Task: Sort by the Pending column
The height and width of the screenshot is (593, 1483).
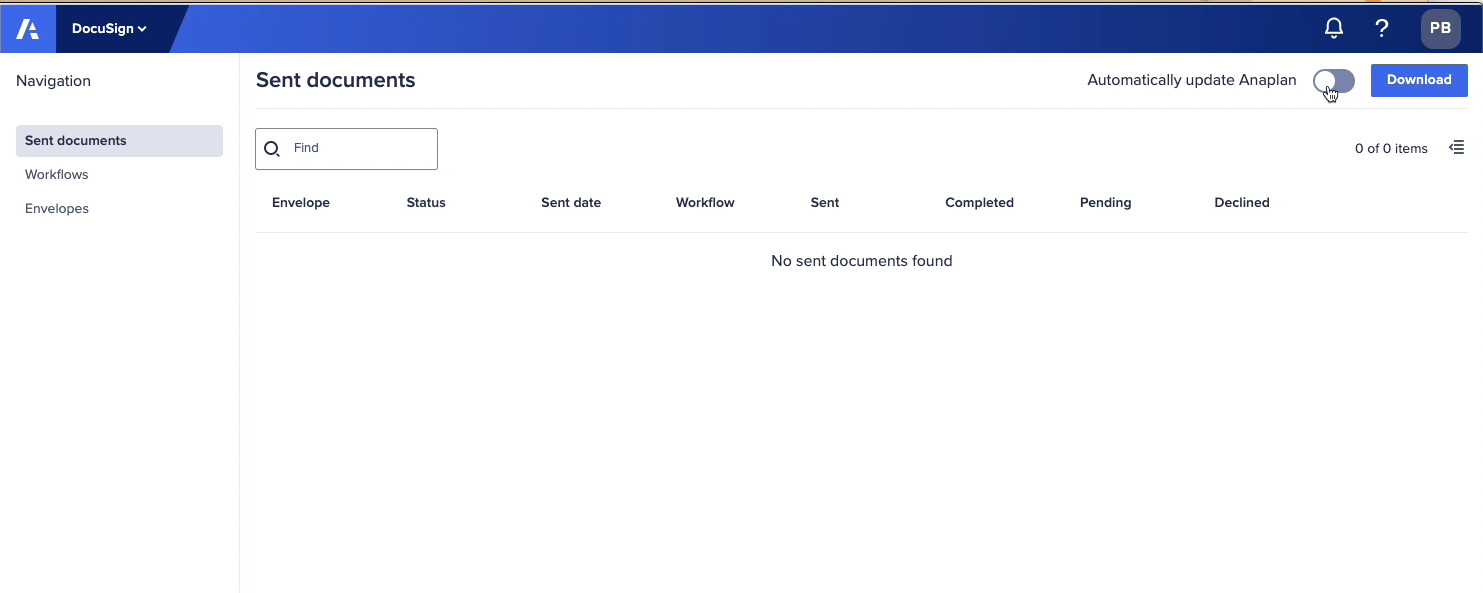Action: point(1105,202)
